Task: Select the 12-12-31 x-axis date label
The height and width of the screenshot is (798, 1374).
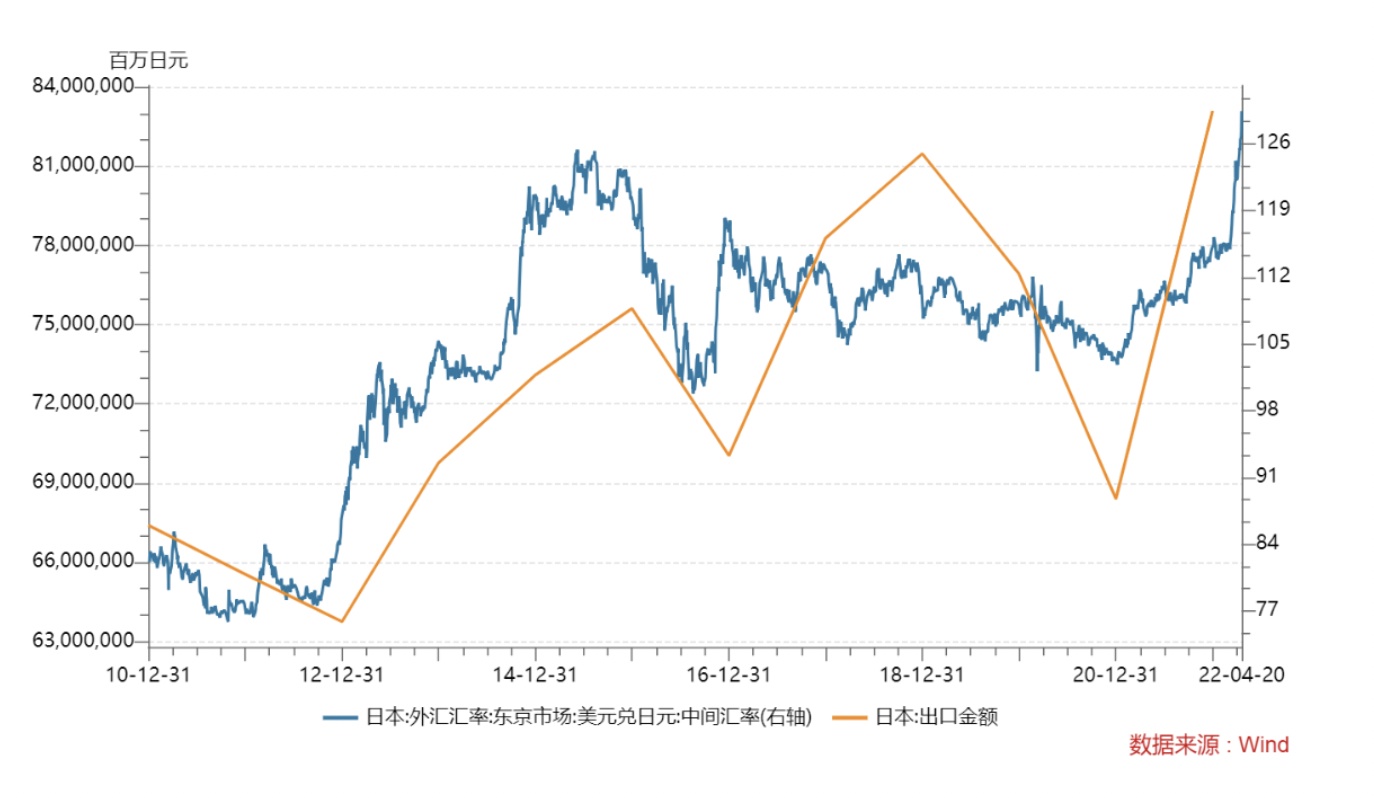Action: [x=342, y=675]
